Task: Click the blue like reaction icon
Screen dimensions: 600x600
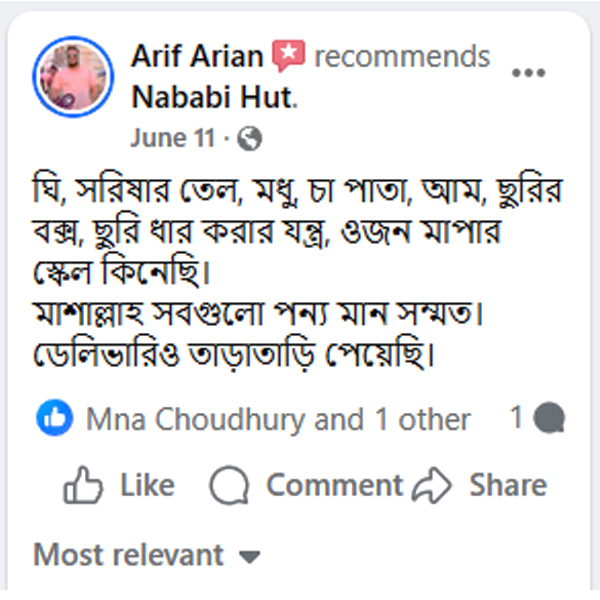Action: (54, 419)
